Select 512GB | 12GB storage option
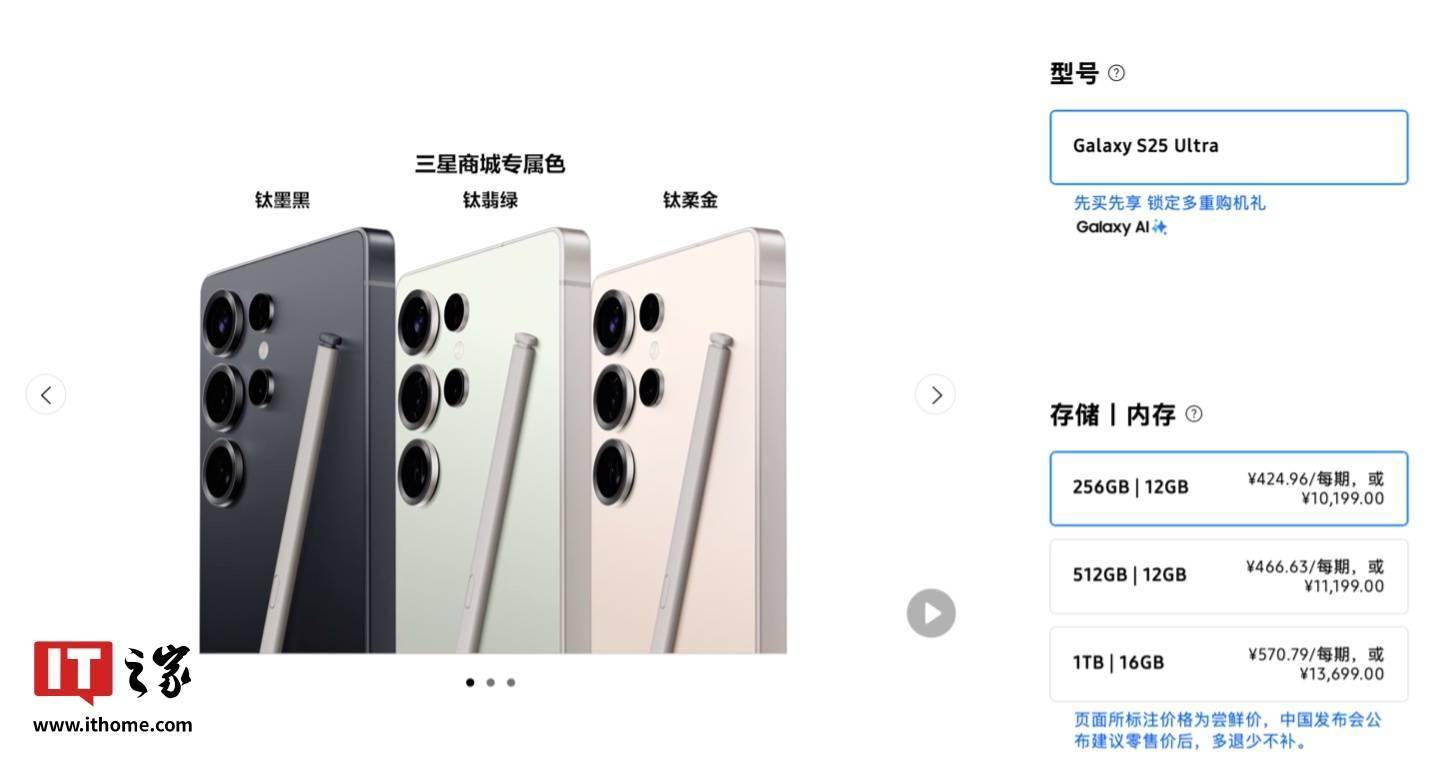 (x=1229, y=576)
